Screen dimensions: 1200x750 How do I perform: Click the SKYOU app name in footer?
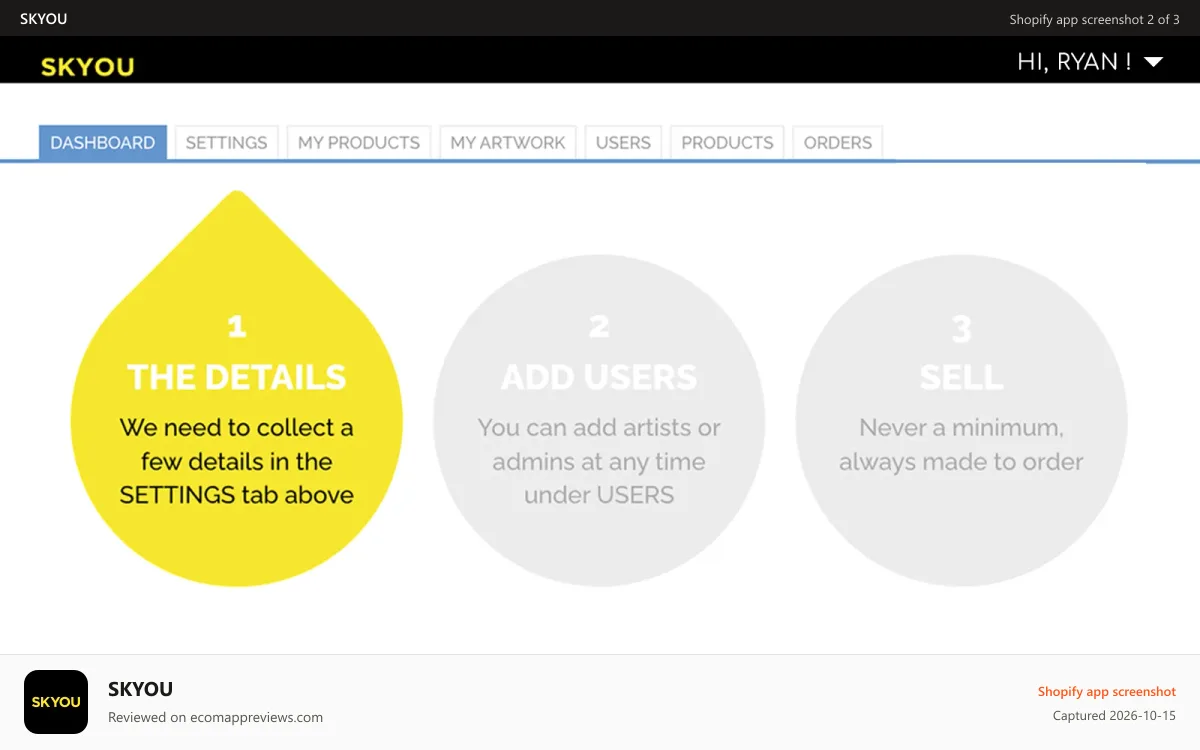pyautogui.click(x=140, y=688)
